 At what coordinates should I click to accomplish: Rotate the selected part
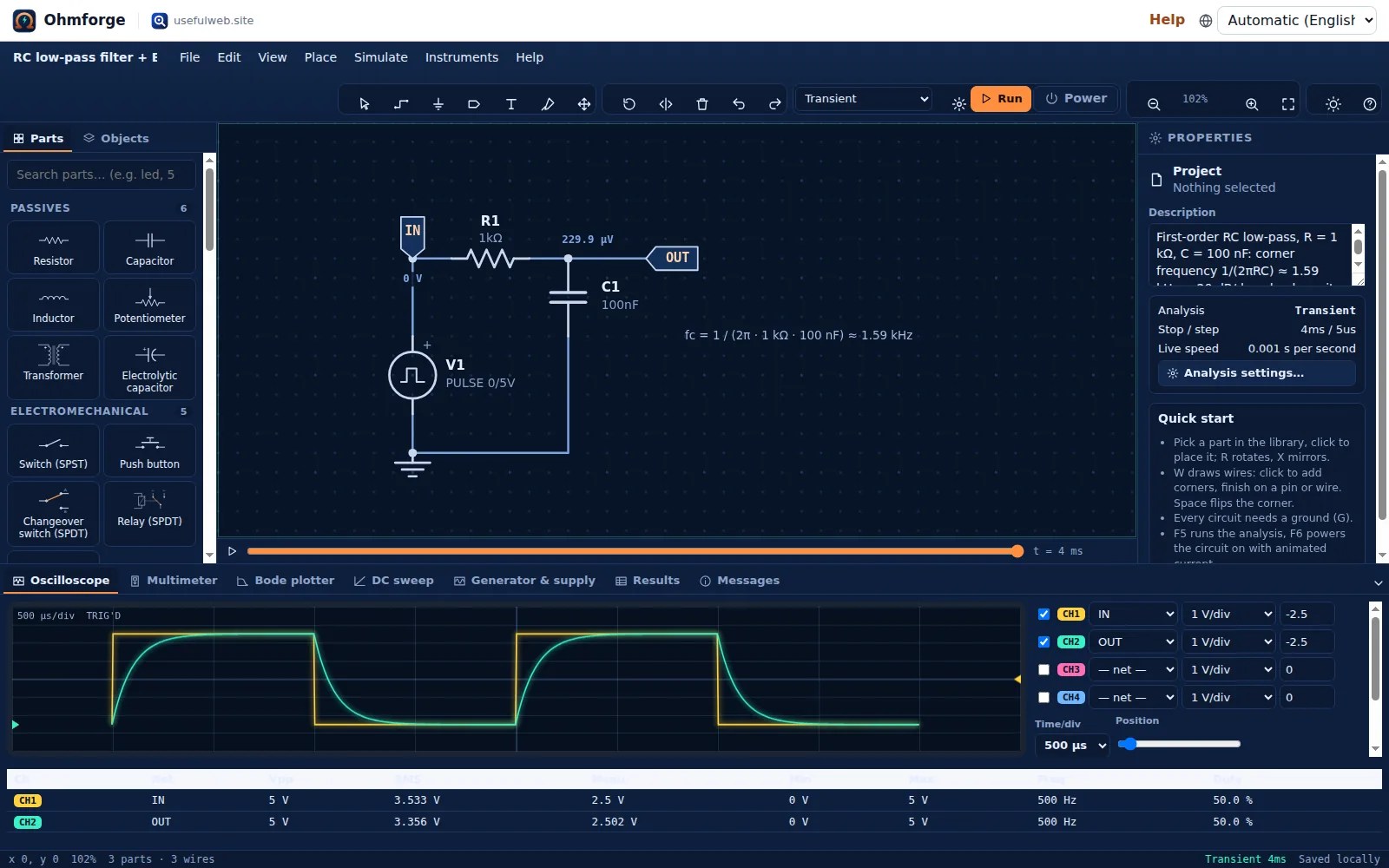coord(629,104)
